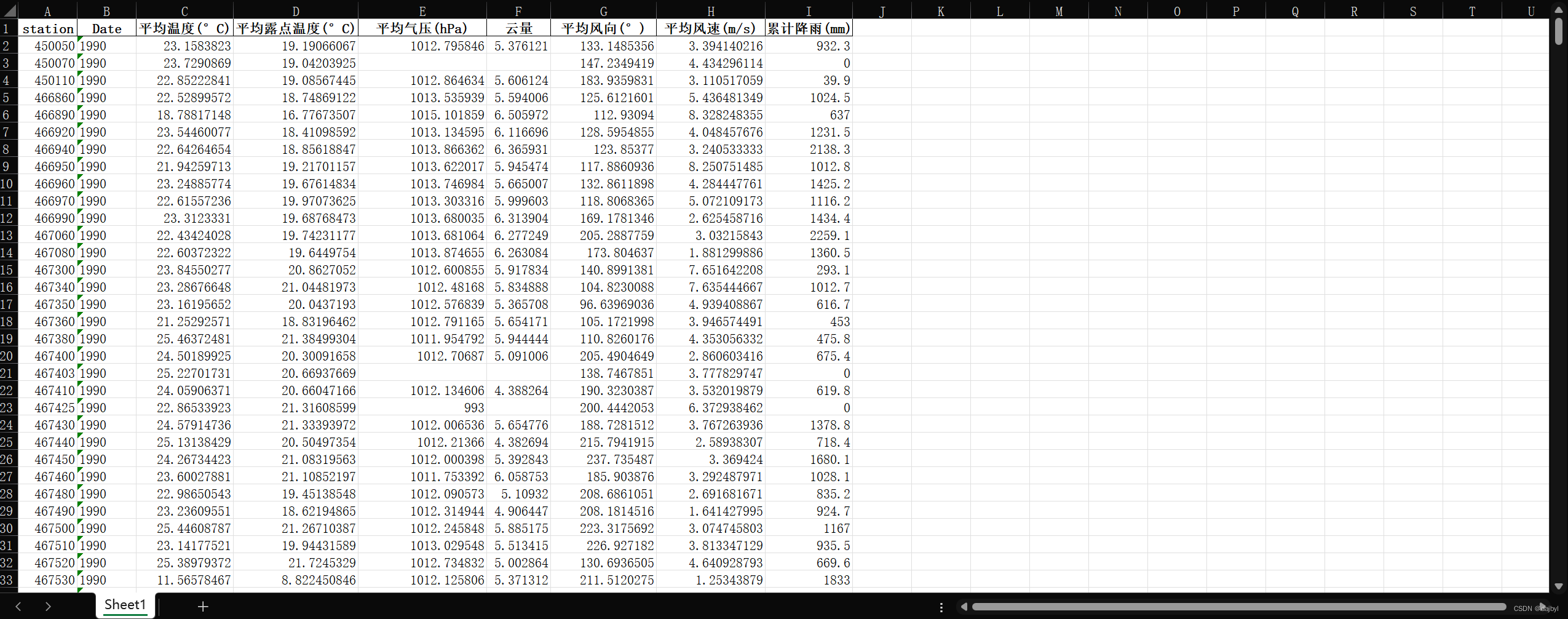This screenshot has width=1568, height=619.
Task: Select the "云量" header cell
Action: (x=518, y=28)
